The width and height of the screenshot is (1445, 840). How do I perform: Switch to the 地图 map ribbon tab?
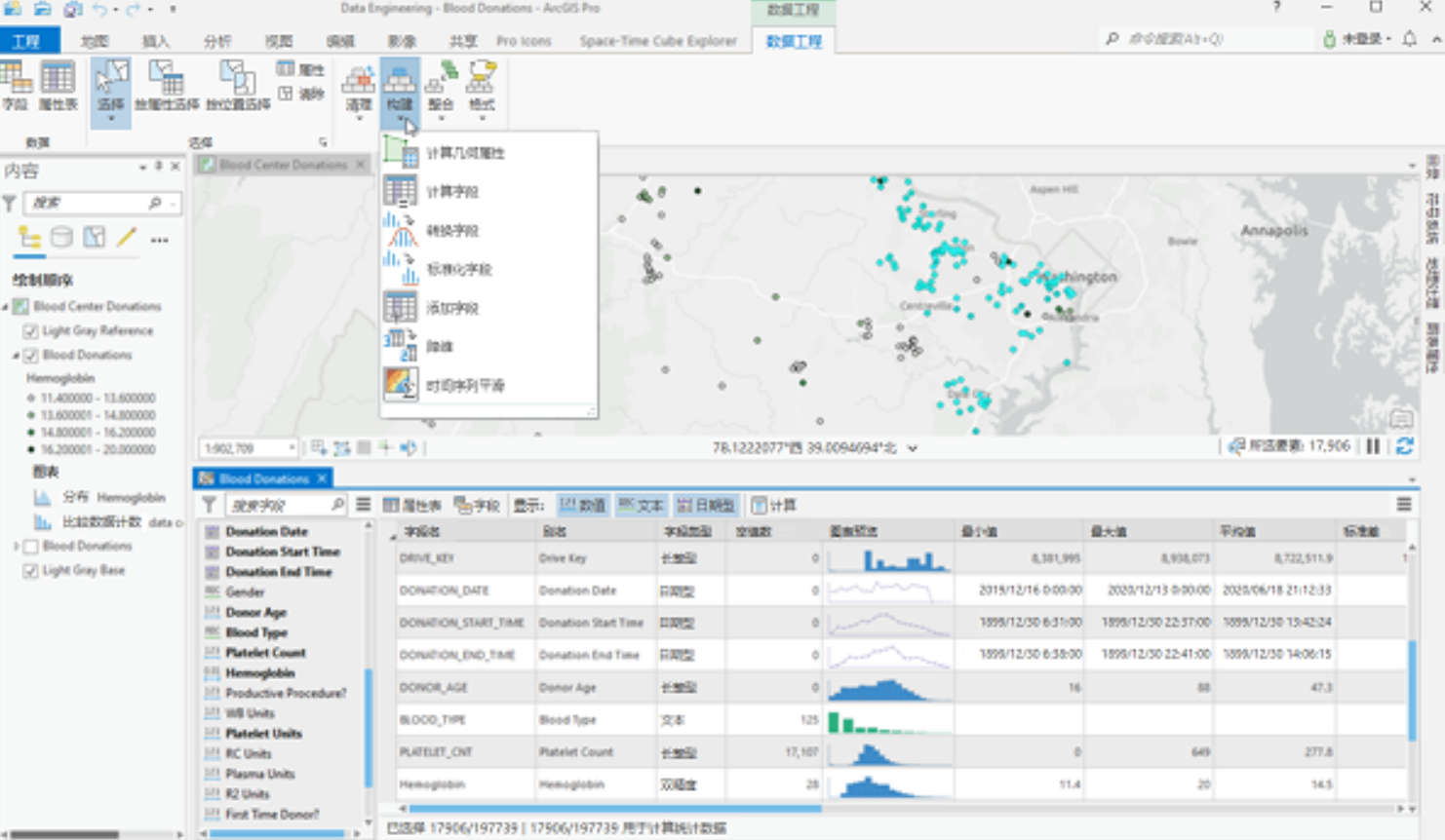click(94, 41)
